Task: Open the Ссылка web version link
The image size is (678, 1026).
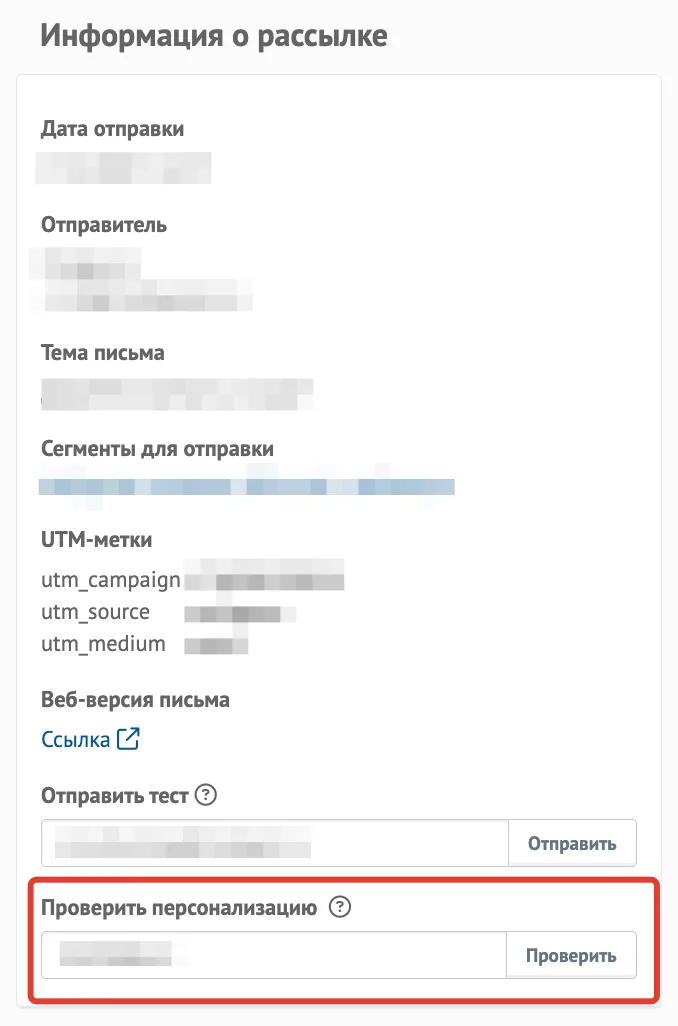Action: (x=75, y=739)
